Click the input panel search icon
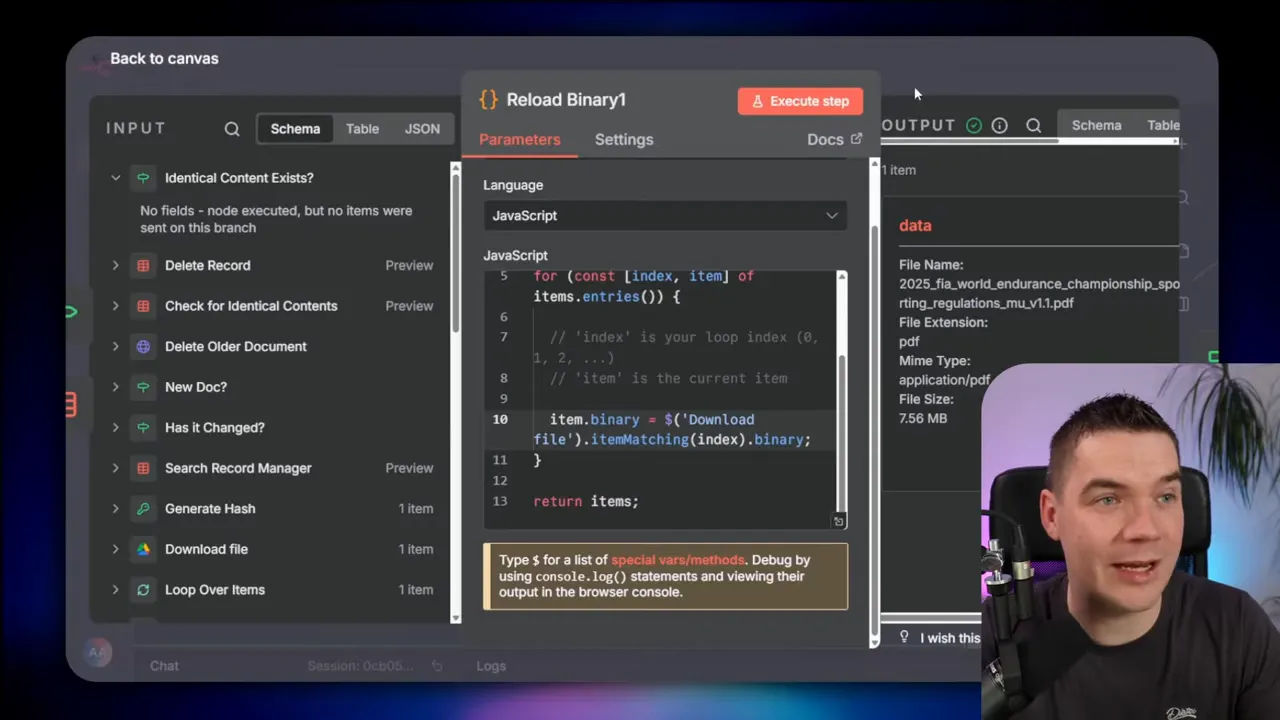The height and width of the screenshot is (720, 1280). (x=232, y=129)
